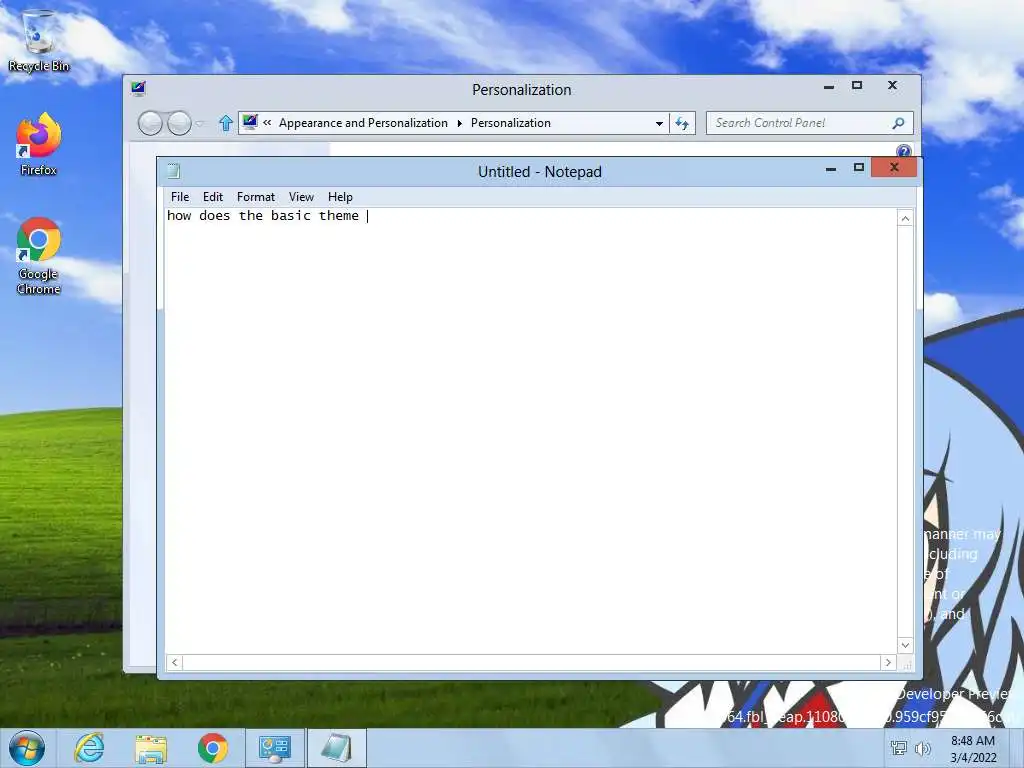This screenshot has height=768, width=1024.
Task: Click Back button in Personalization window
Action: pos(150,123)
